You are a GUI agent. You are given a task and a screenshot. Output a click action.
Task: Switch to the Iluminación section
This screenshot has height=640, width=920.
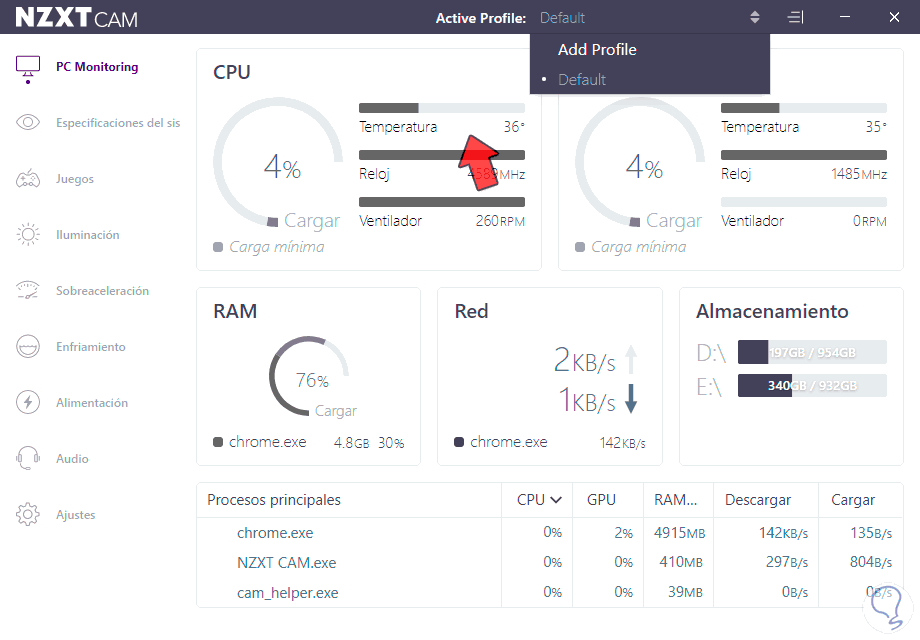(87, 235)
